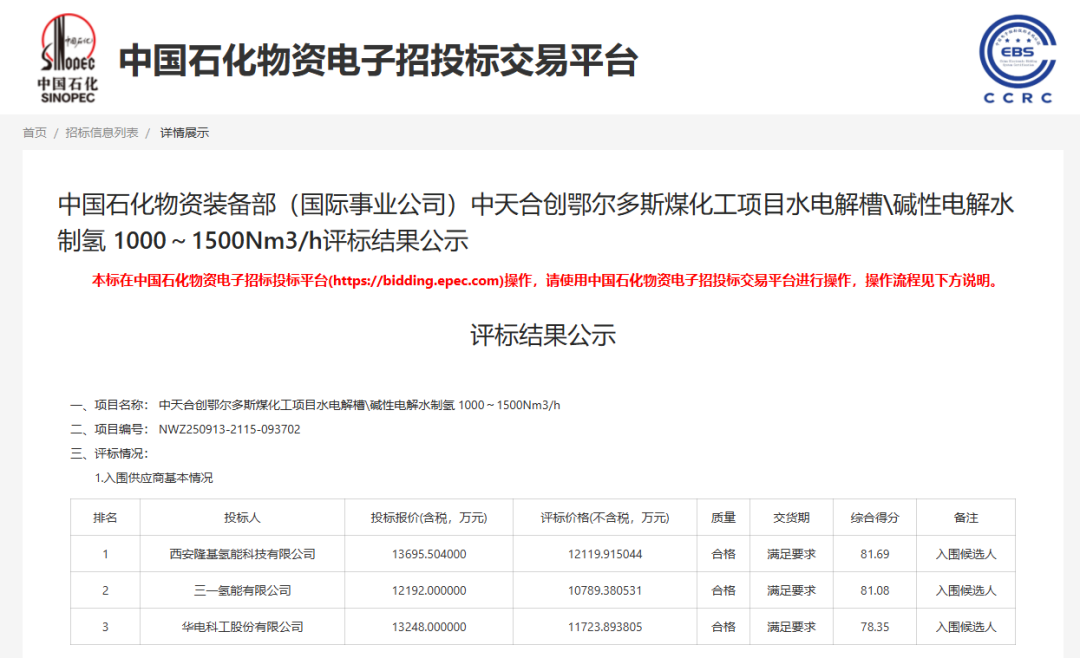Image resolution: width=1080 pixels, height=658 pixels.
Task: Click the Sinopec 中国石化 logo
Action: point(66,57)
